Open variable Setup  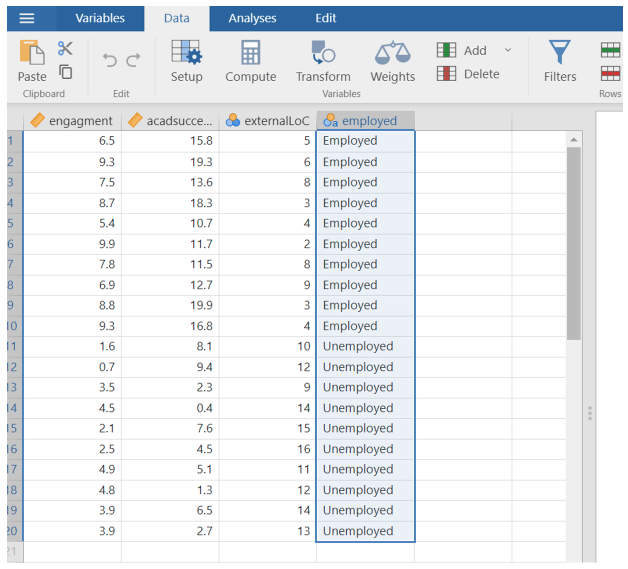tap(186, 60)
